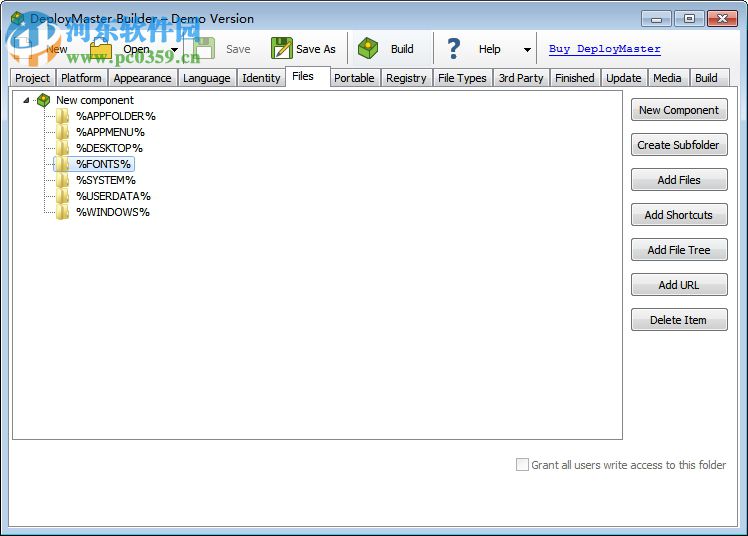Click the Create Subfolder button
The image size is (748, 536).
point(679,144)
